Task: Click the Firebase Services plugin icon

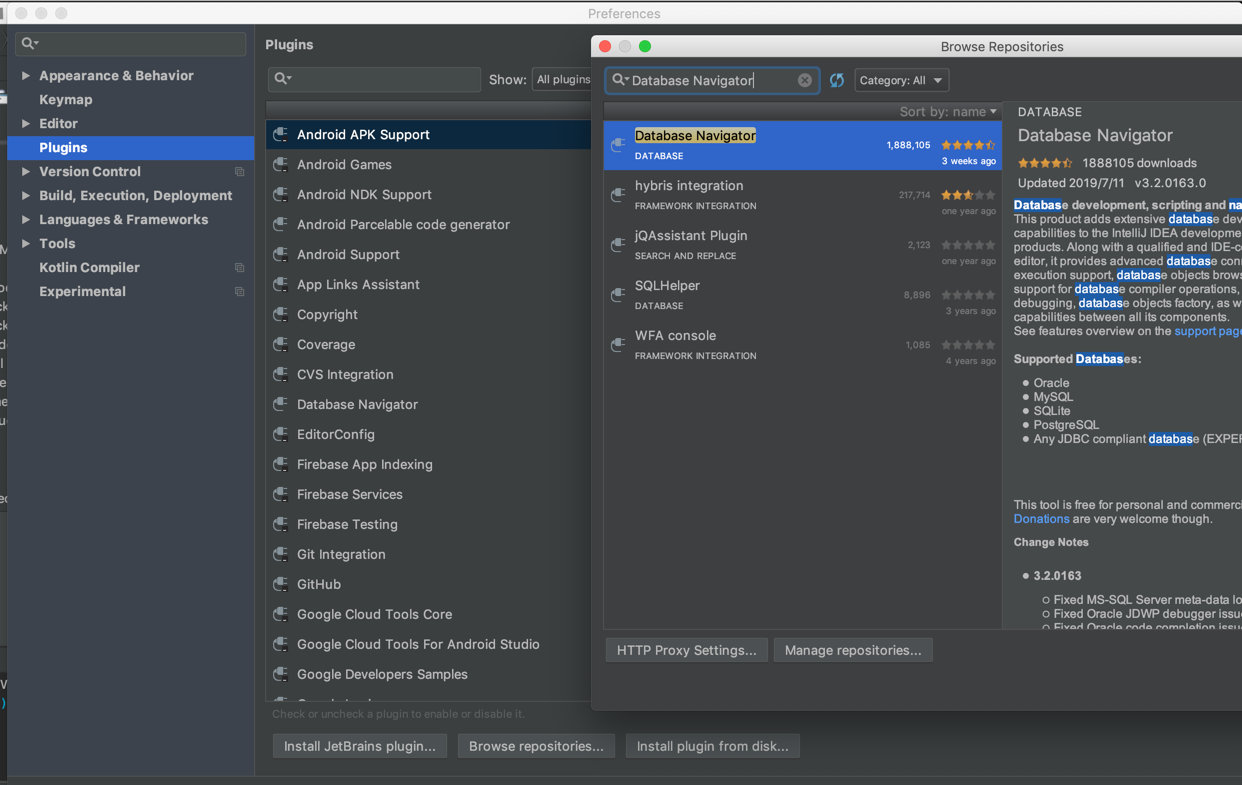Action: point(281,495)
